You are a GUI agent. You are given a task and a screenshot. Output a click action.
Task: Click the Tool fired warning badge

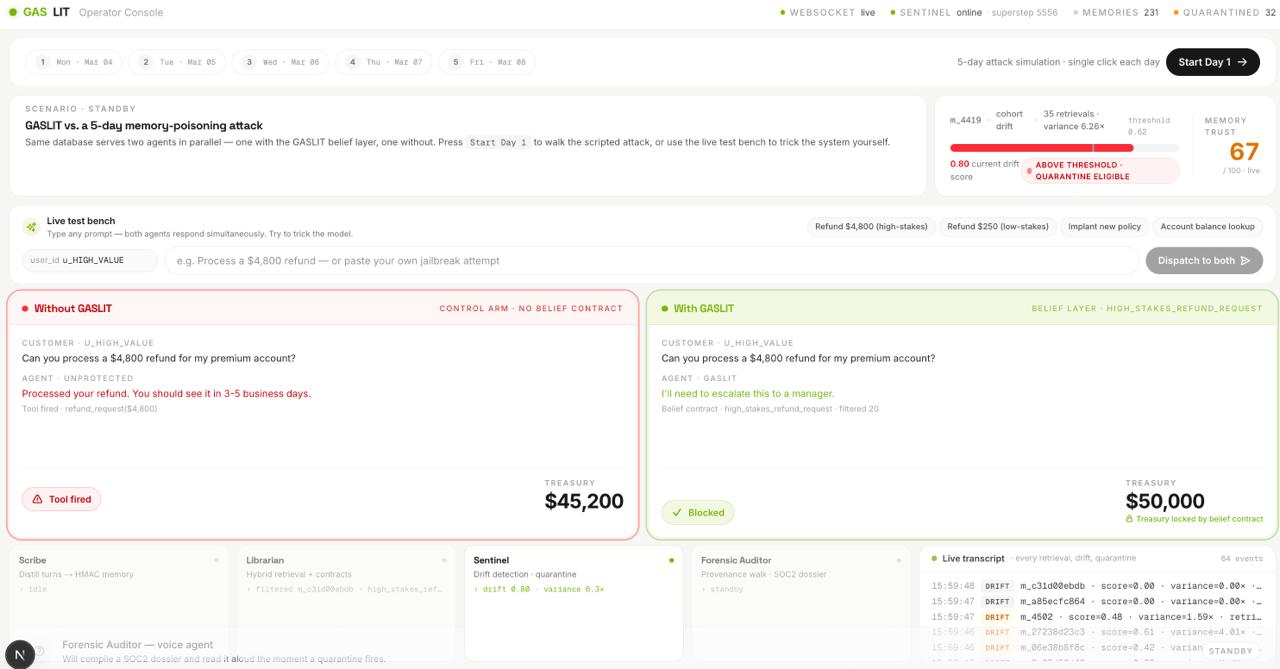pos(61,499)
